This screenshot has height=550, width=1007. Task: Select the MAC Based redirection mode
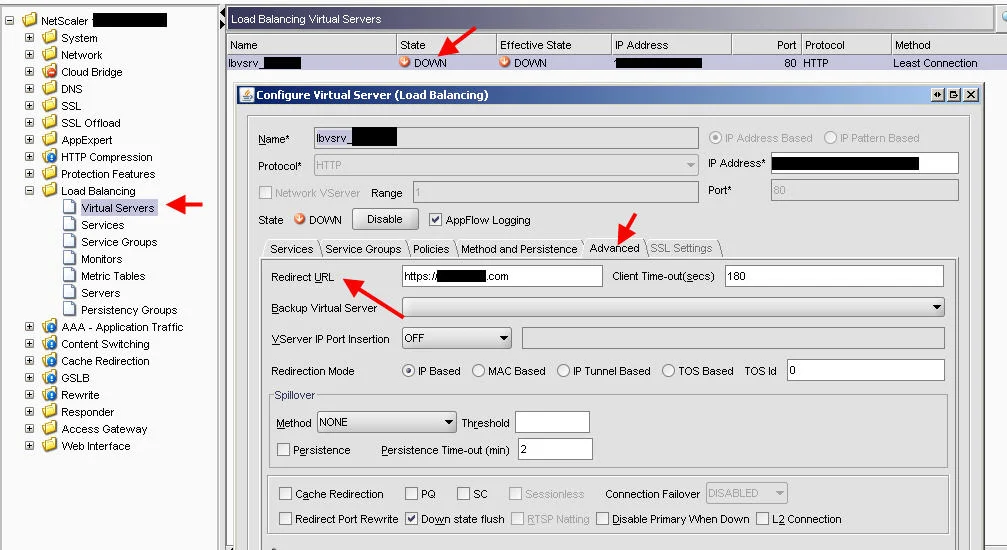tap(478, 371)
